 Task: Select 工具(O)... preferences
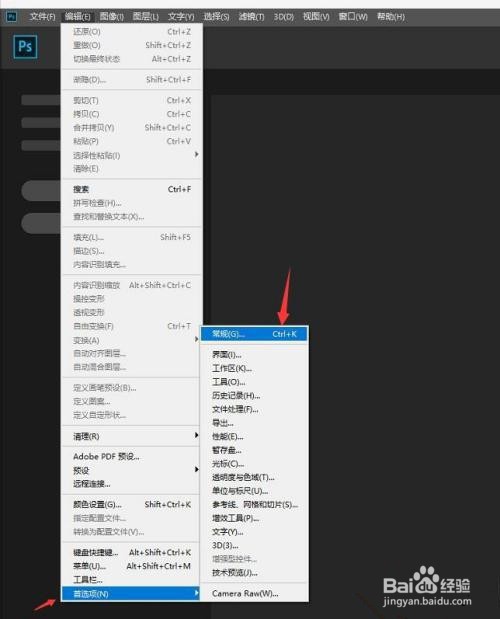[254, 382]
